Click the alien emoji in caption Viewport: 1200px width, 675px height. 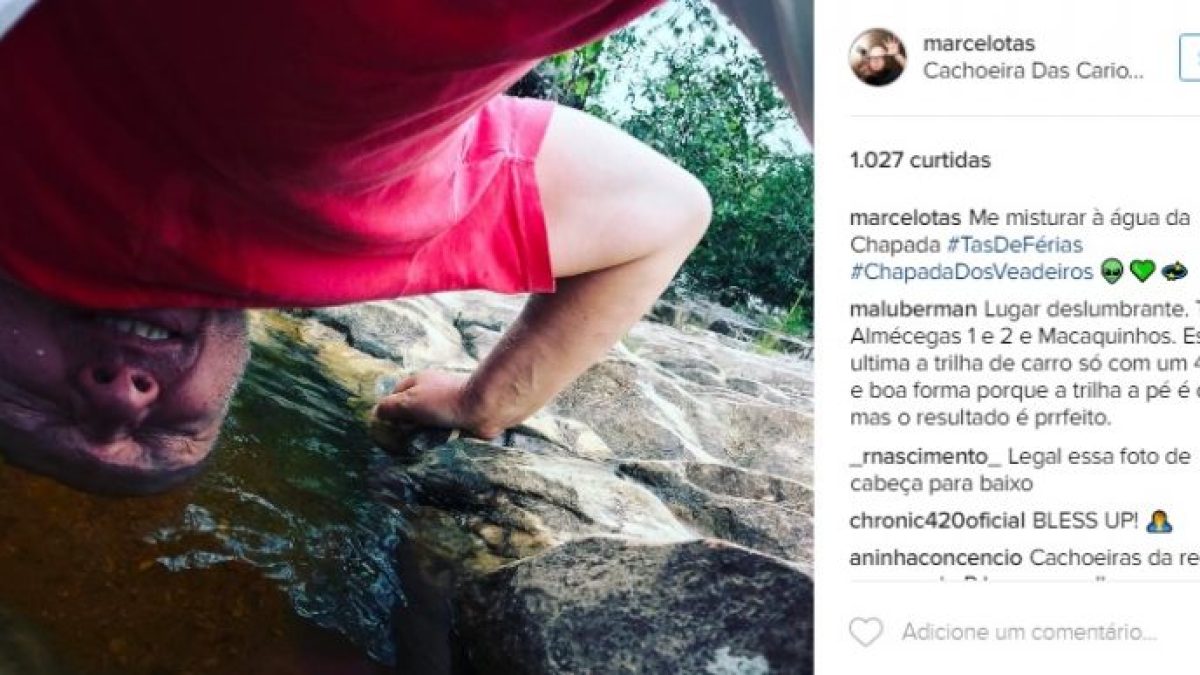point(1112,271)
